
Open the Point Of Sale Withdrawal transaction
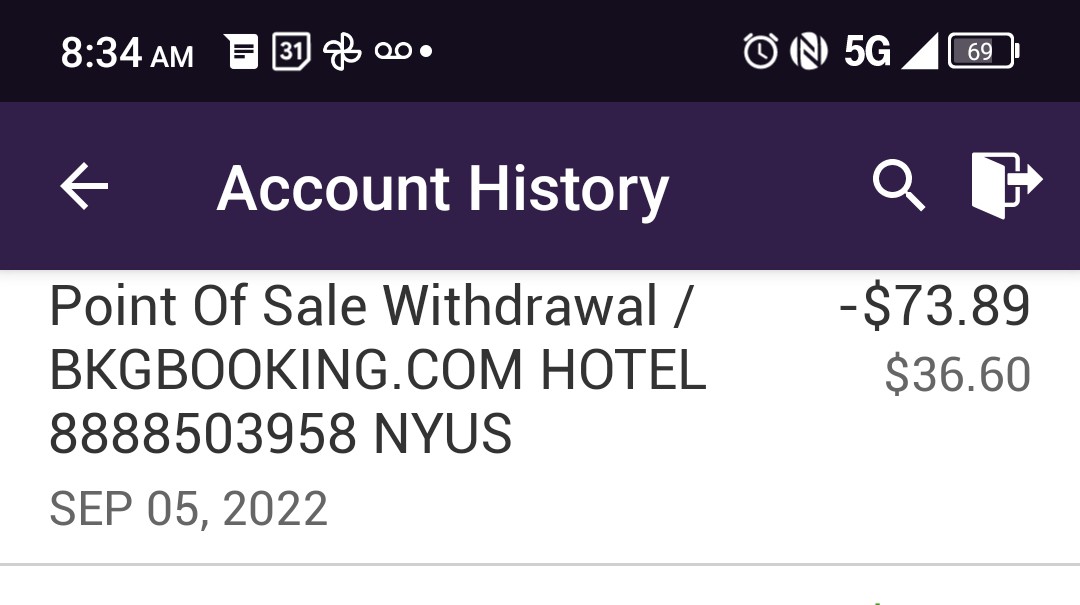click(370, 307)
